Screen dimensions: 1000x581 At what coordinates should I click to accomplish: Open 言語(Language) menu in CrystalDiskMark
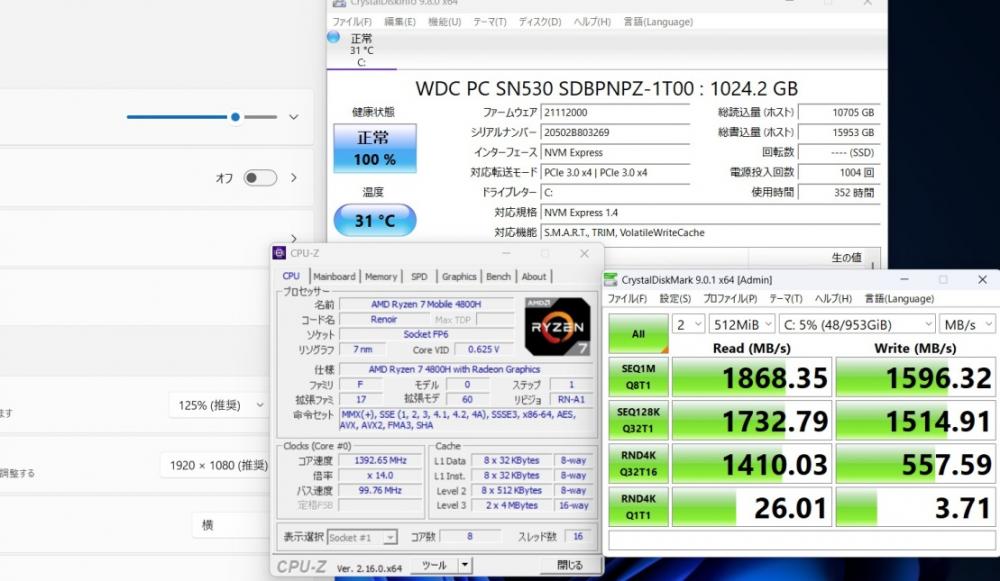[x=899, y=298]
